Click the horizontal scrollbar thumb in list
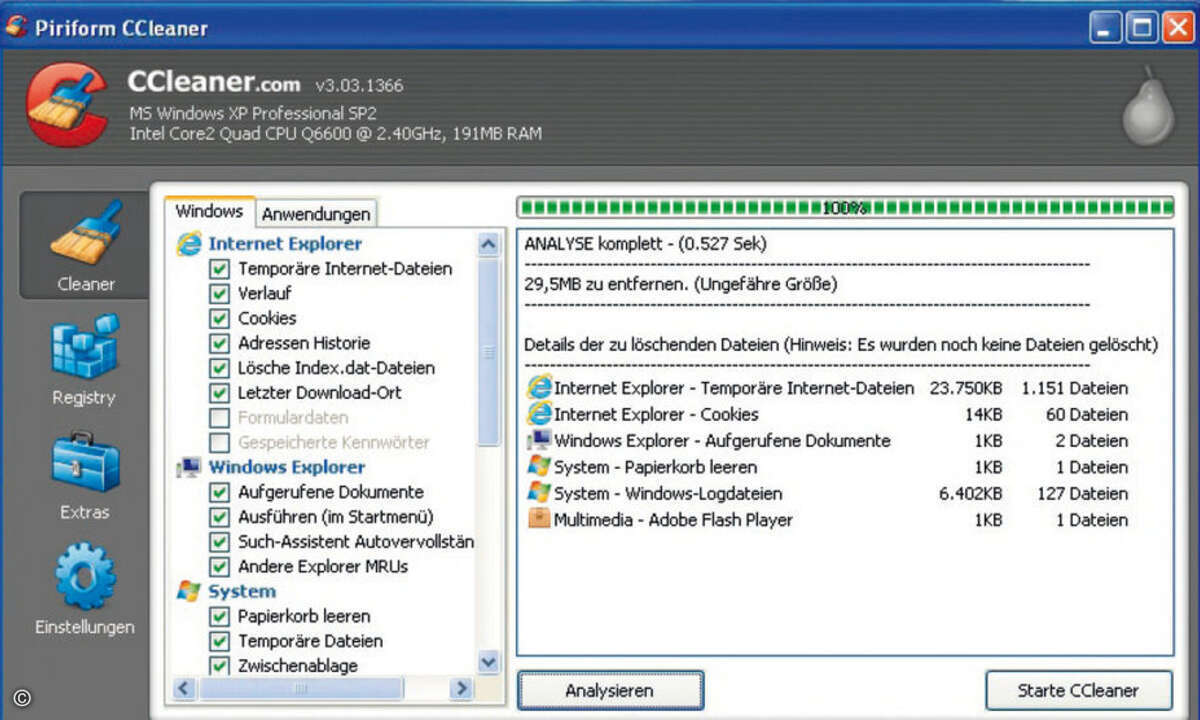1200x720 pixels. click(300, 688)
